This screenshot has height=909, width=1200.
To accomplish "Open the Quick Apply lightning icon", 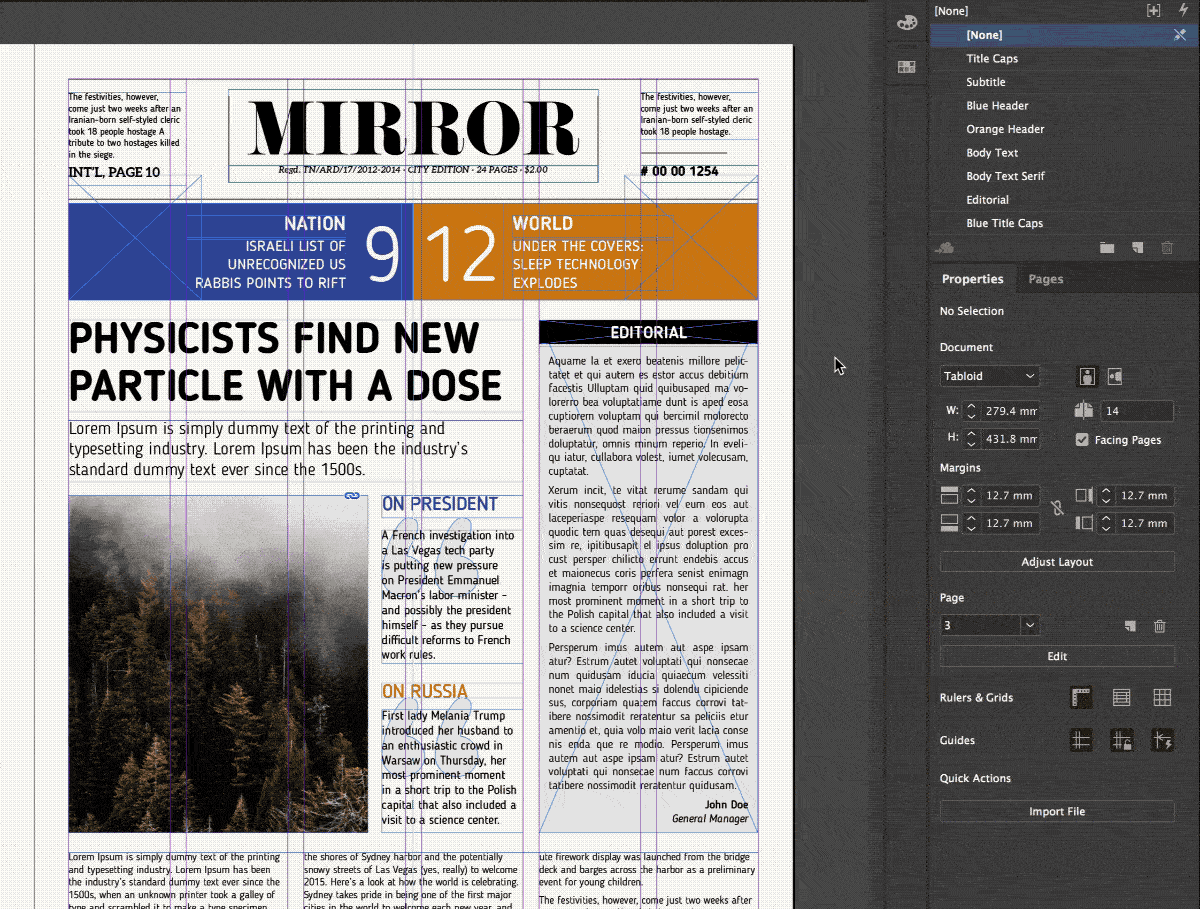I will click(x=1183, y=10).
